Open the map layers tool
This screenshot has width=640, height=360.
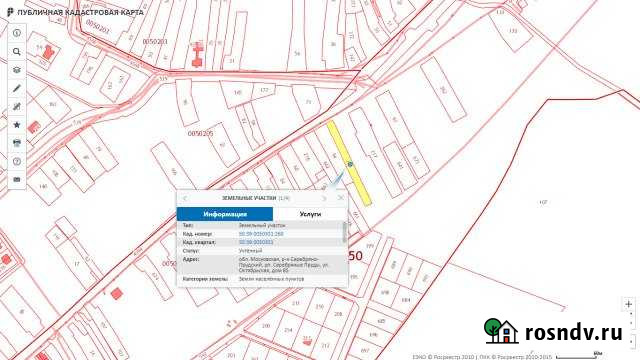17,70
